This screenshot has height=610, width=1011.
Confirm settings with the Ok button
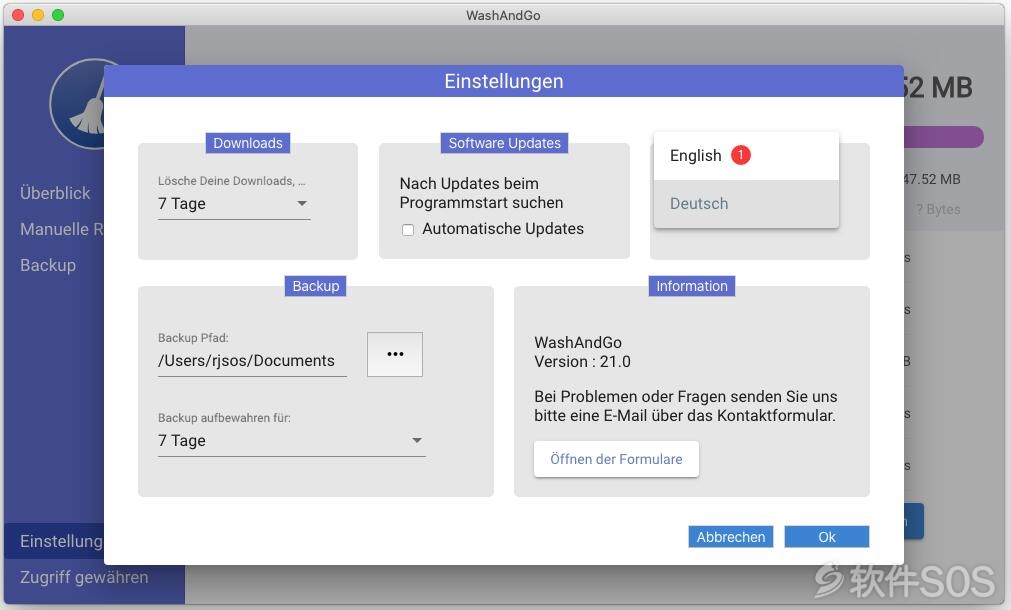tap(827, 536)
